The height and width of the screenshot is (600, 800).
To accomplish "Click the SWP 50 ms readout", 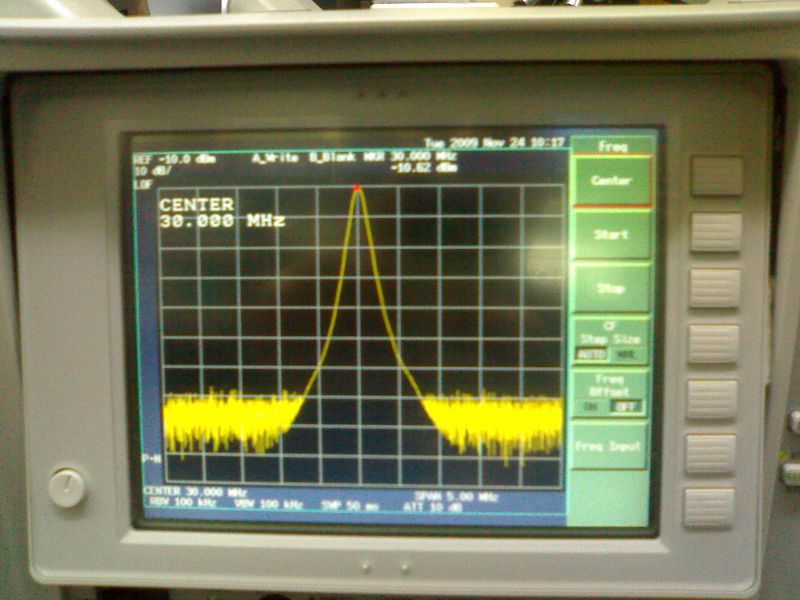I will point(350,506).
